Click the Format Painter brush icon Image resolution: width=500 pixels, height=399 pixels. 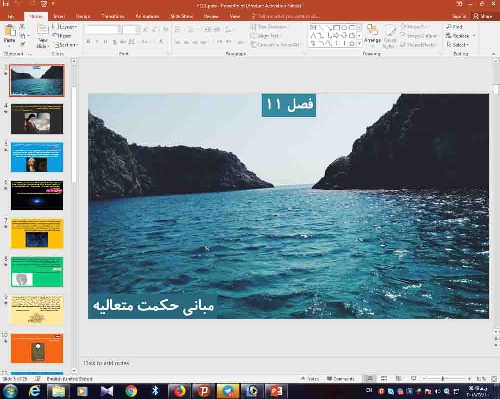22,44
